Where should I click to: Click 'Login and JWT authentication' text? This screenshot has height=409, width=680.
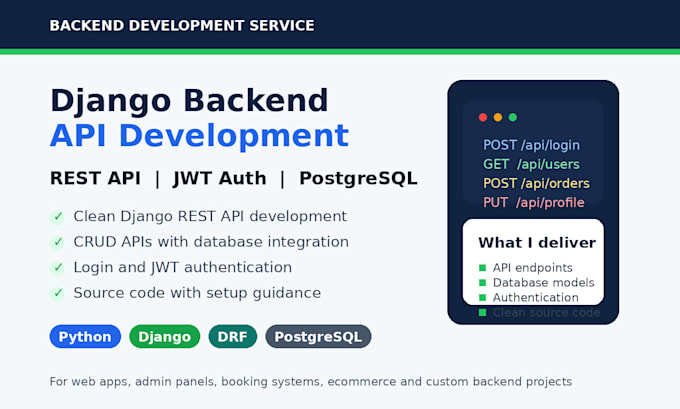[183, 268]
